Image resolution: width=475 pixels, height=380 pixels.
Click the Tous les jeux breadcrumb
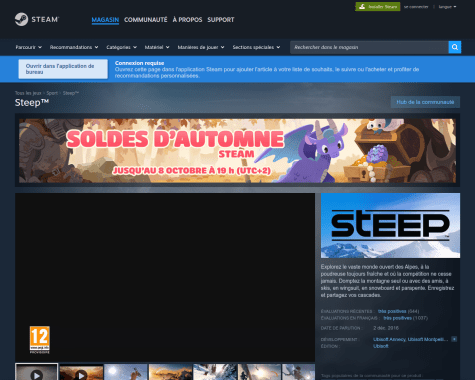tap(28, 93)
